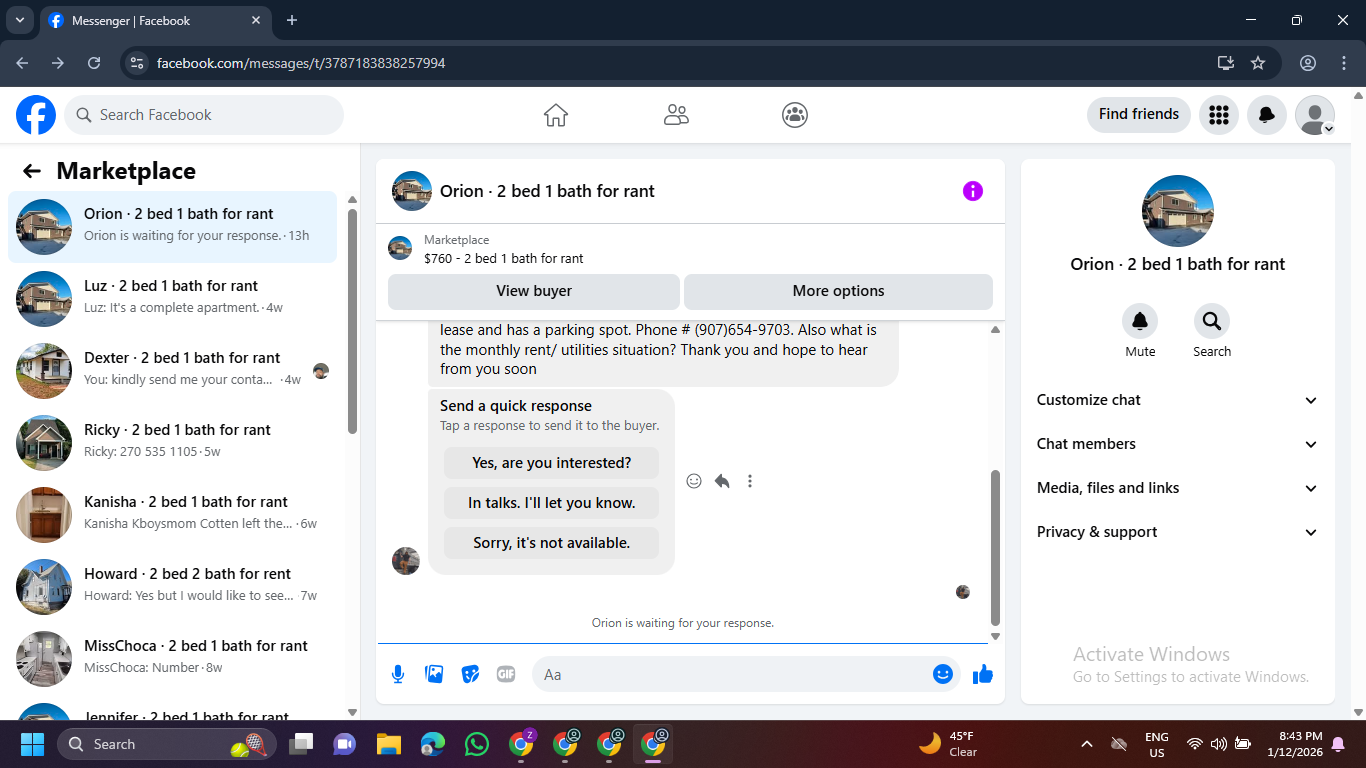Open Orion listing photo in right panel
Screen dimensions: 1366x768
pyautogui.click(x=1178, y=211)
